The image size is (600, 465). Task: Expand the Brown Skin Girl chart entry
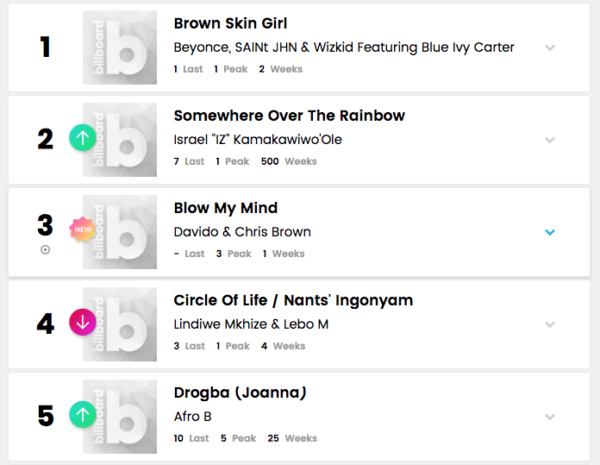(549, 48)
